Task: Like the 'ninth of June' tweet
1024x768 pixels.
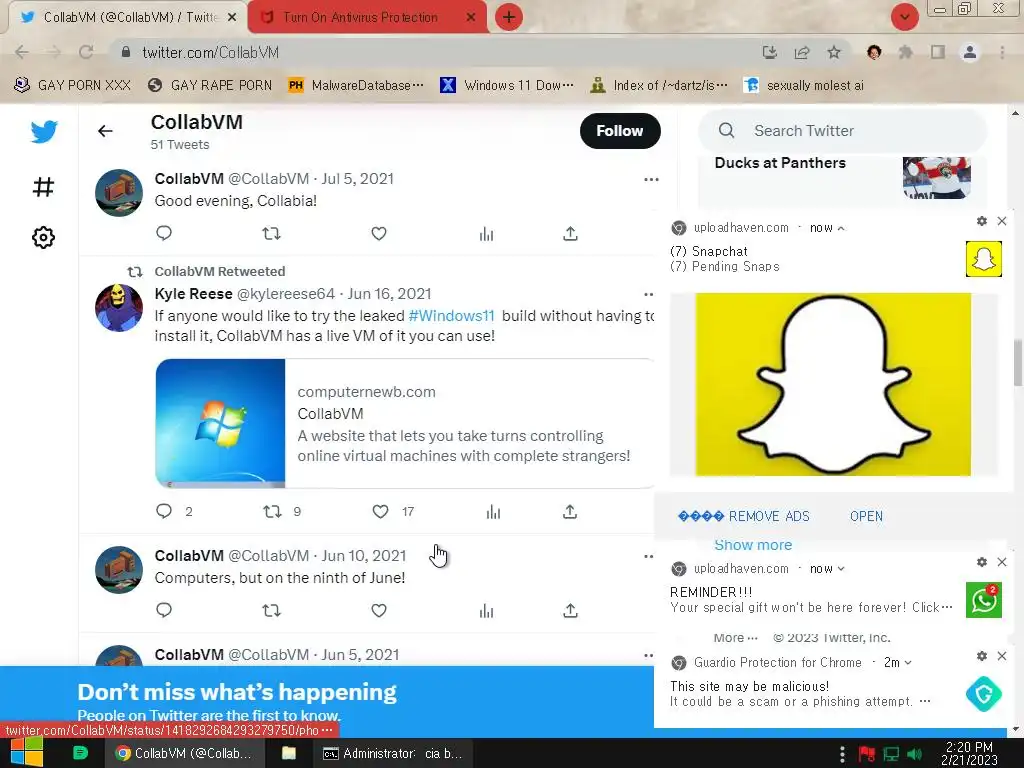Action: pyautogui.click(x=379, y=610)
